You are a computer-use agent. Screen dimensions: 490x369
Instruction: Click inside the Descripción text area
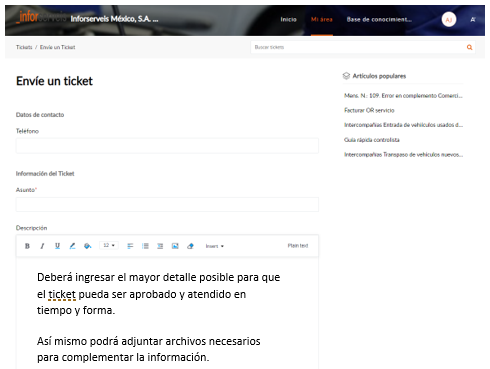pyautogui.click(x=167, y=313)
